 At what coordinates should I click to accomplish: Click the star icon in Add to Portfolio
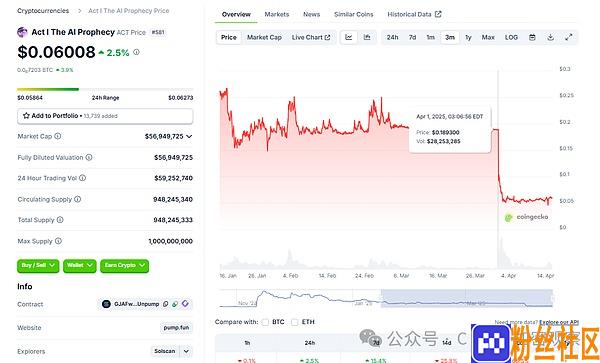26,116
